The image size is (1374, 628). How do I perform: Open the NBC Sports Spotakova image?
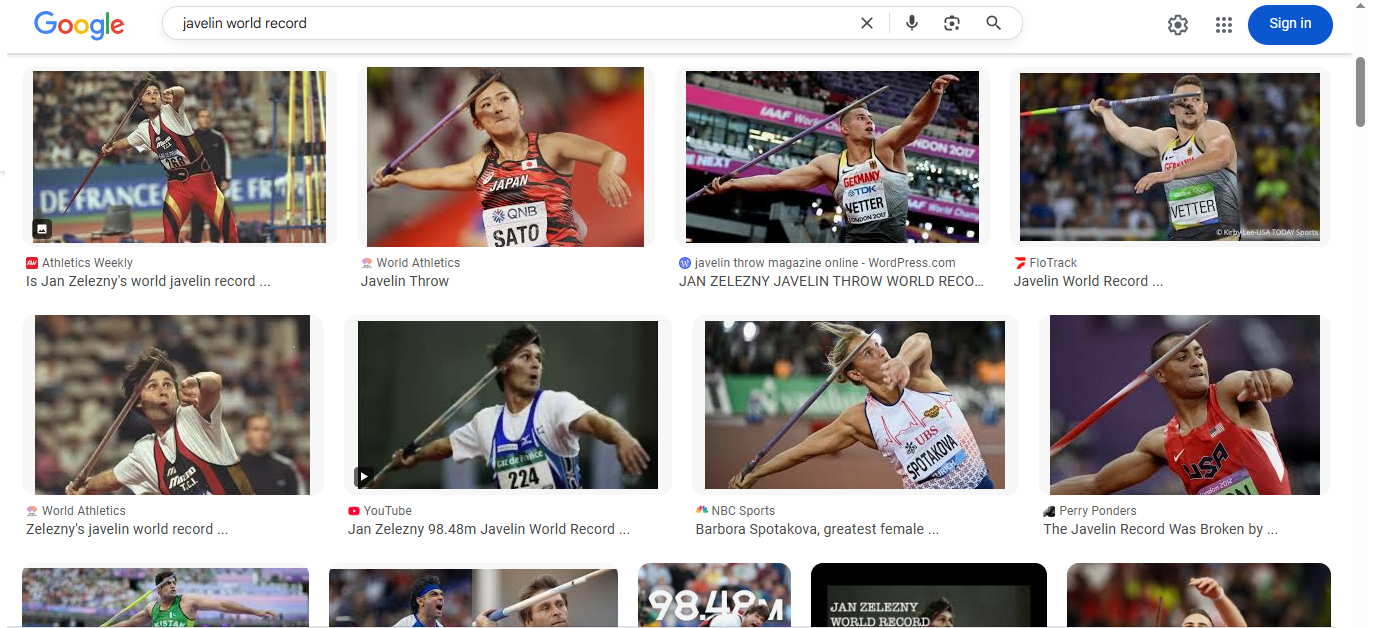click(x=855, y=405)
